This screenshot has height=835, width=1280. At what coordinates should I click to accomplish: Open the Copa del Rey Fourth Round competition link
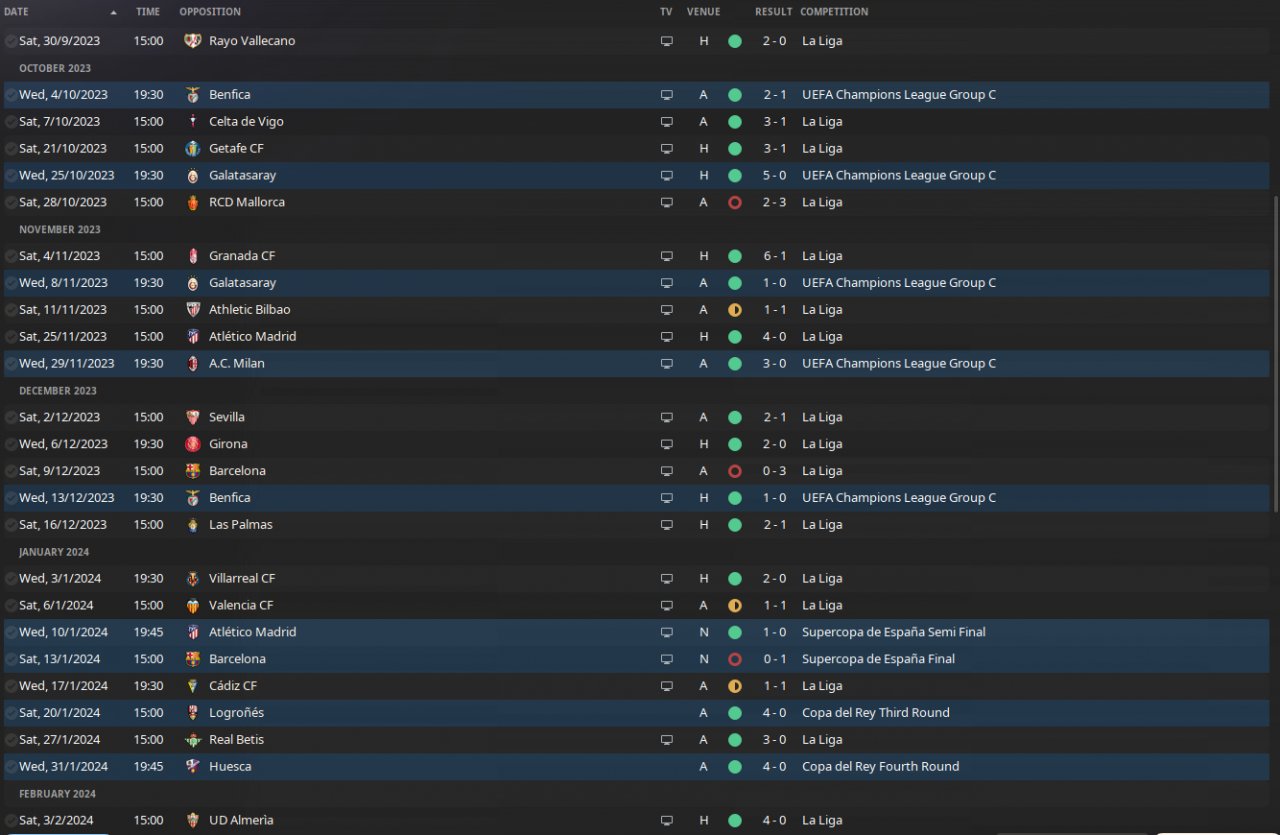click(x=880, y=767)
